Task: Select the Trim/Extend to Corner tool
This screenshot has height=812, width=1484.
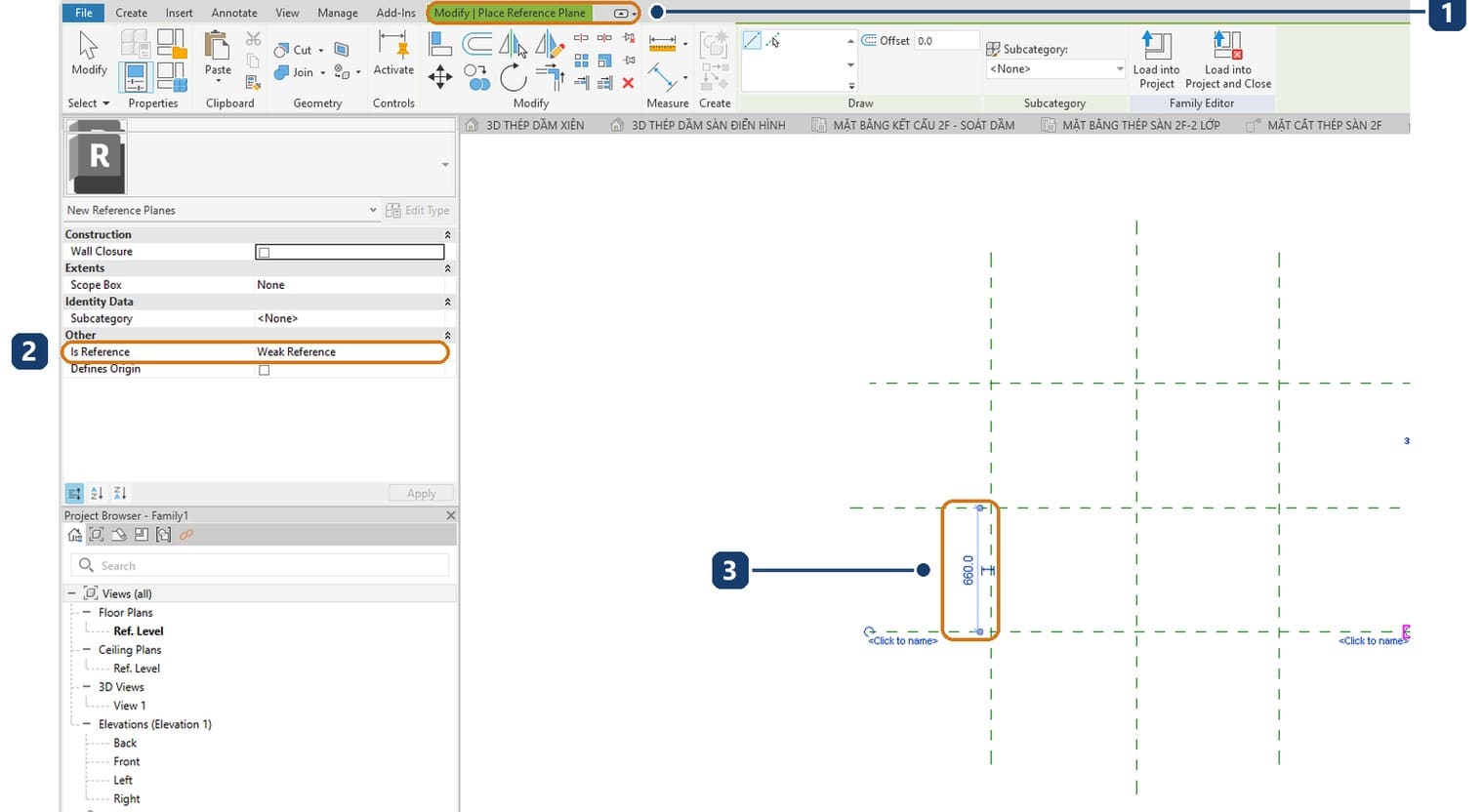Action: (x=550, y=77)
